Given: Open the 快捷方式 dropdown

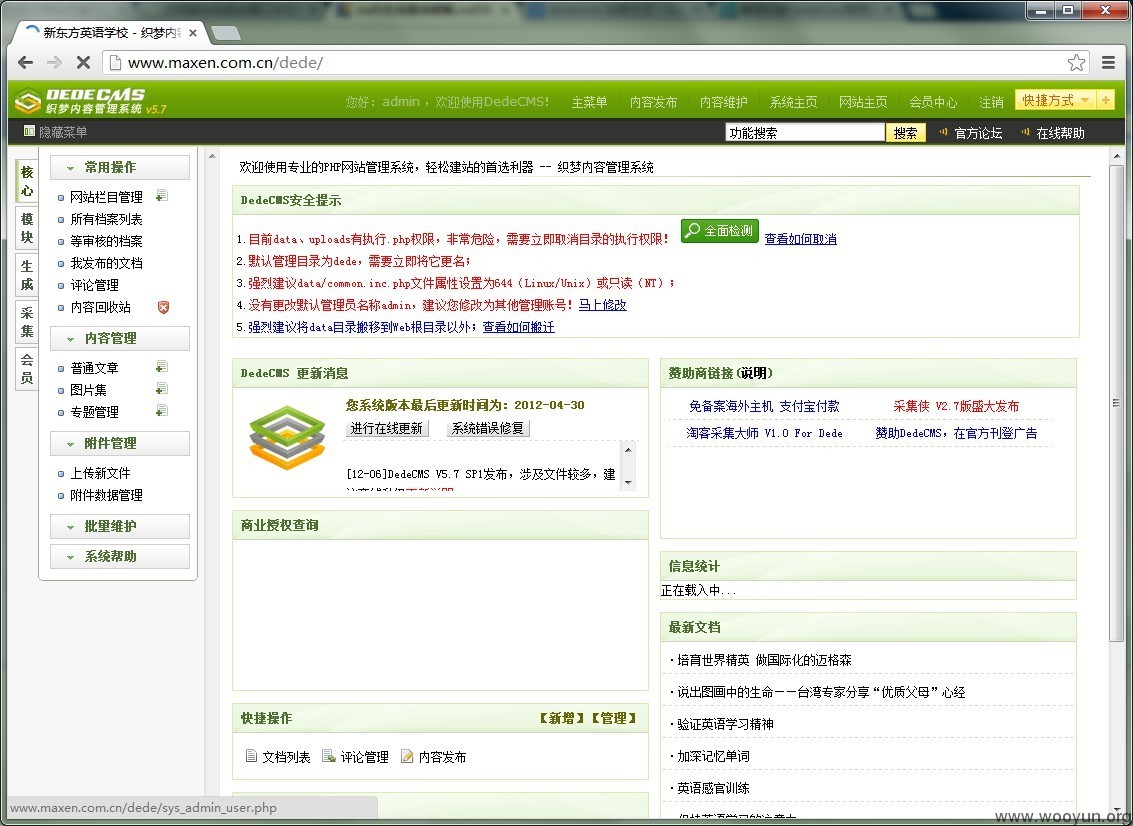Looking at the screenshot, I should [1056, 100].
